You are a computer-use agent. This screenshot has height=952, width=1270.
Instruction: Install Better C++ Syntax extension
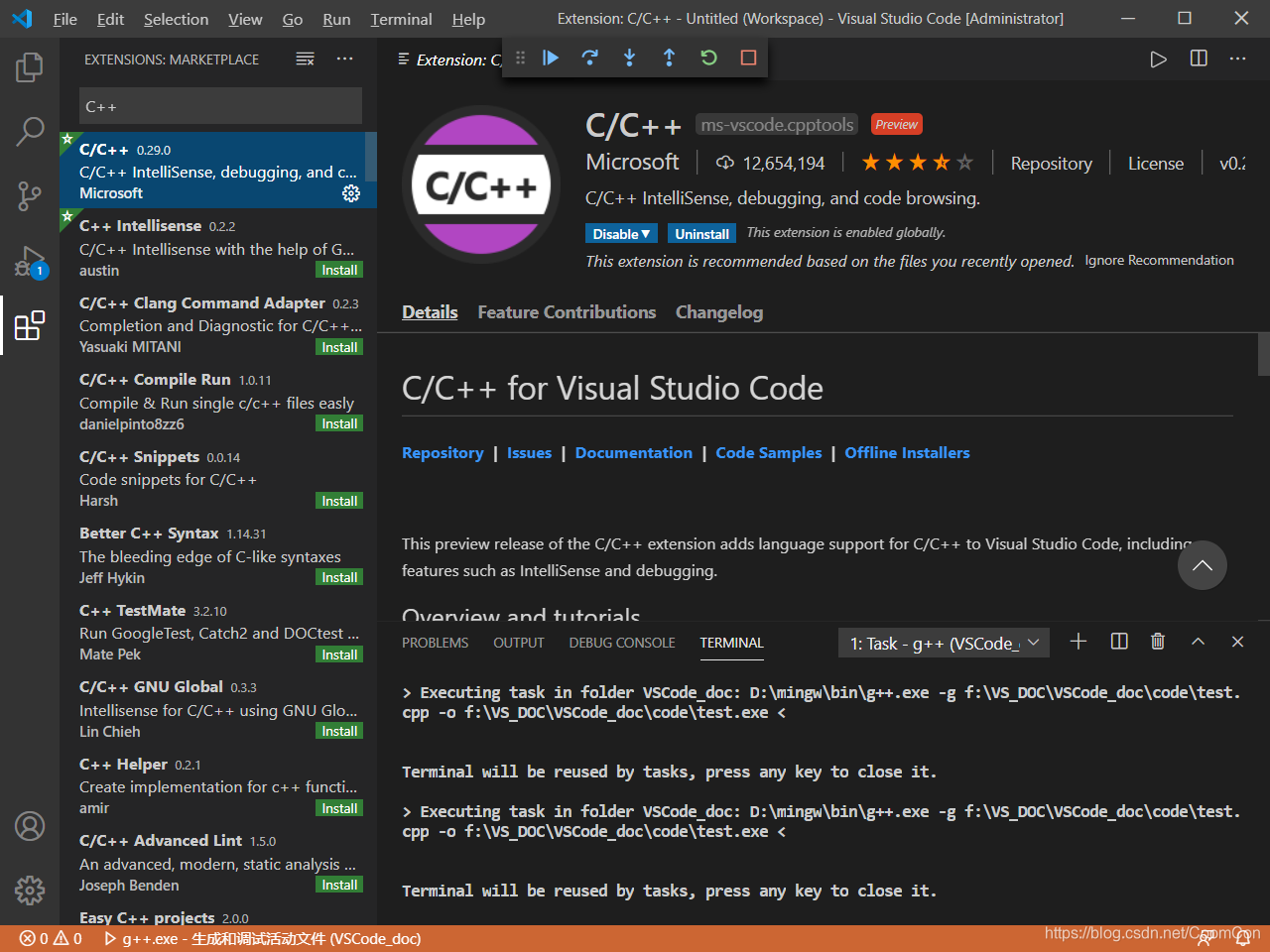[x=339, y=577]
